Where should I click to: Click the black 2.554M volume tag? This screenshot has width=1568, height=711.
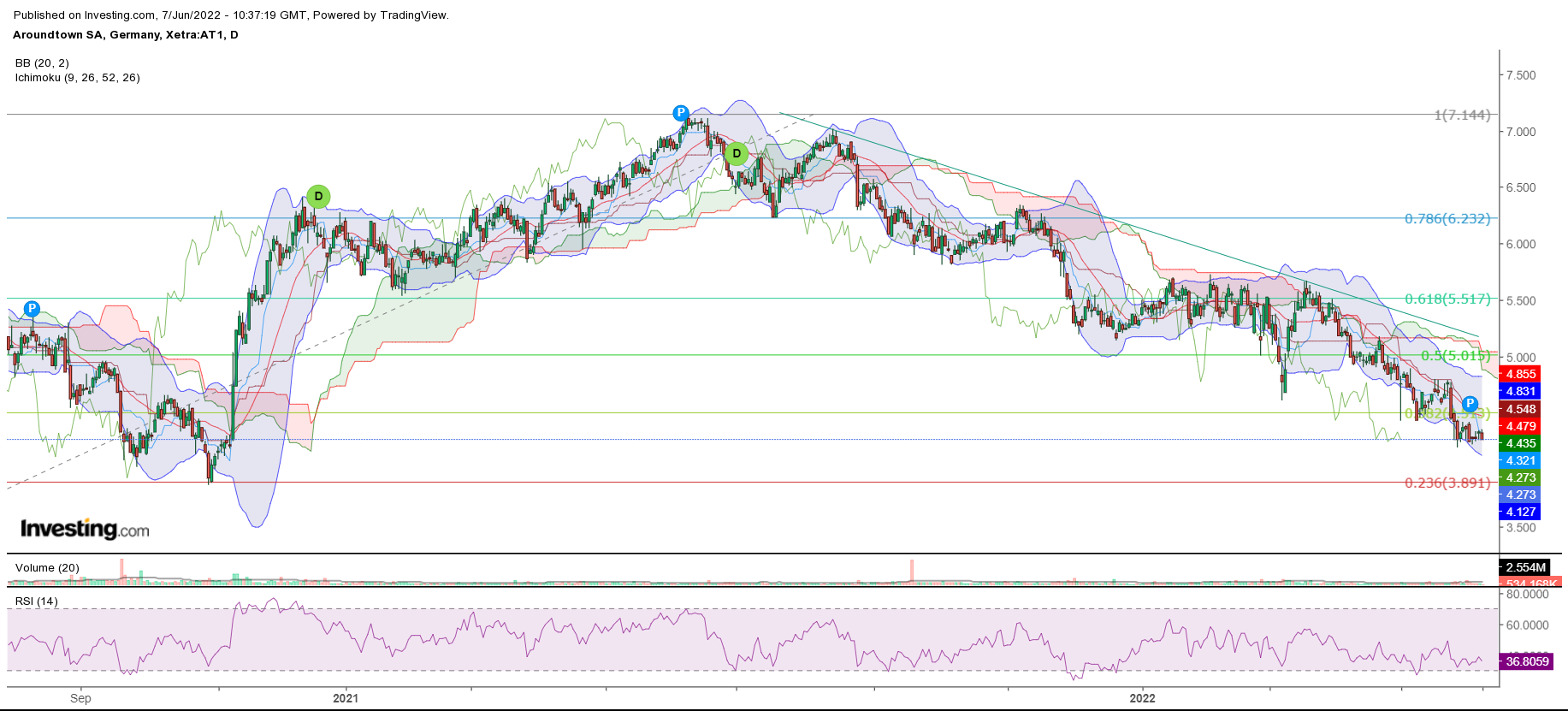click(1525, 567)
